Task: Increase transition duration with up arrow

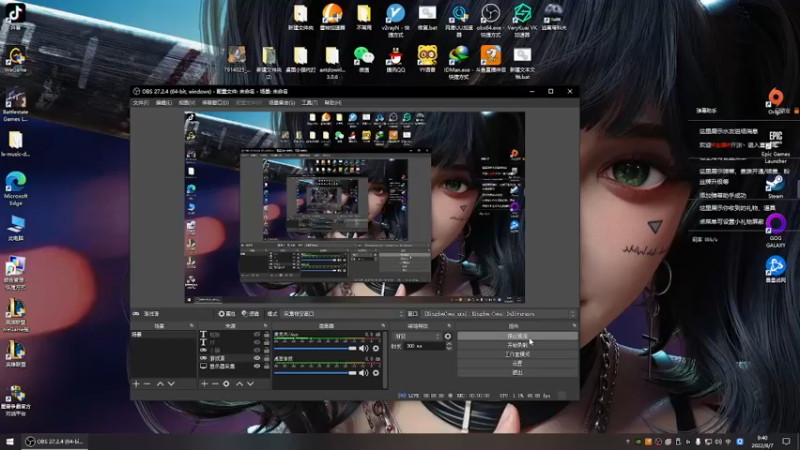Action: coord(449,344)
